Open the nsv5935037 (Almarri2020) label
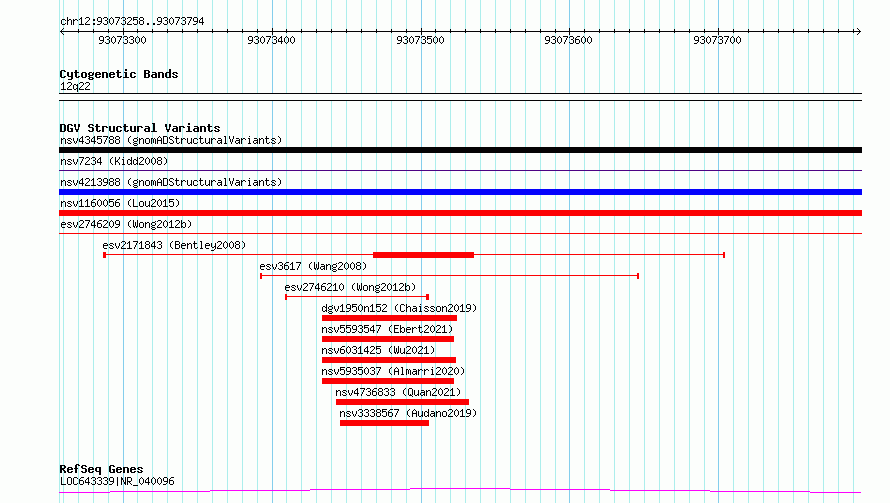 [393, 371]
